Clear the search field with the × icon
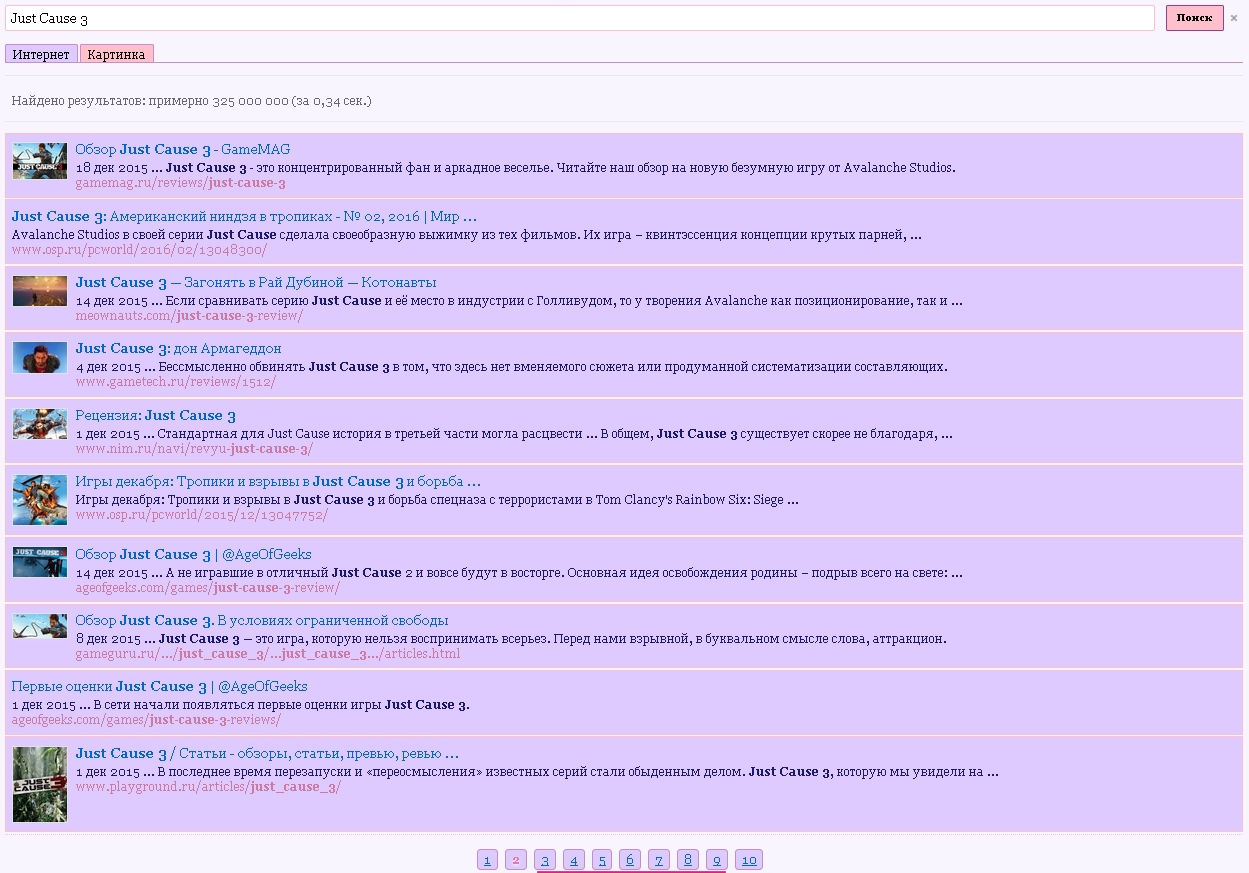Viewport: 1249px width, 873px height. tap(1233, 18)
